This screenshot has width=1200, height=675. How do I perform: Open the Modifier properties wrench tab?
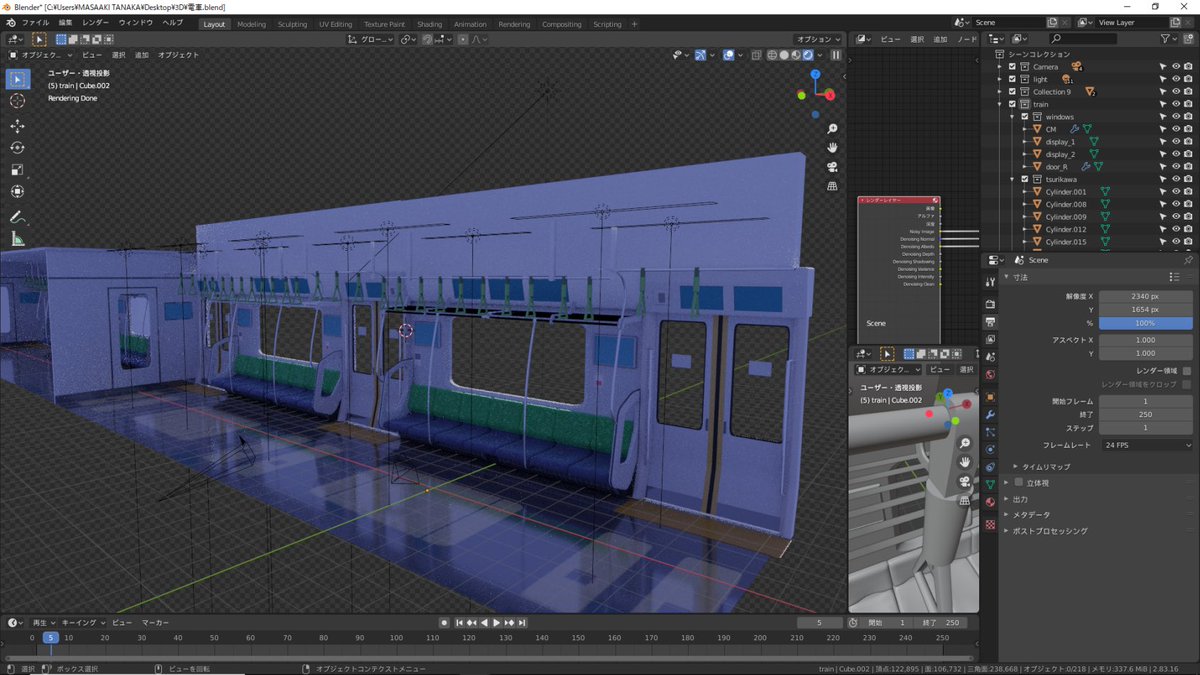click(990, 414)
